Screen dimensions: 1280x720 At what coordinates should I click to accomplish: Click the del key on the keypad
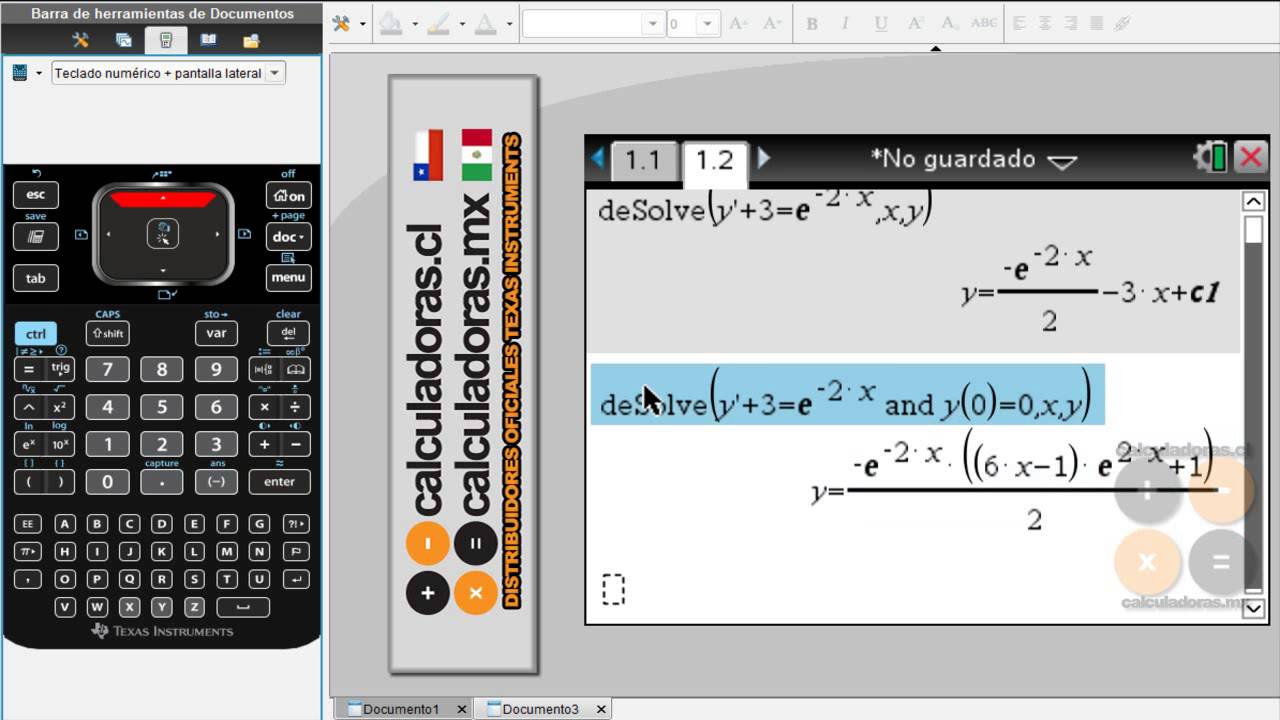[x=288, y=334]
